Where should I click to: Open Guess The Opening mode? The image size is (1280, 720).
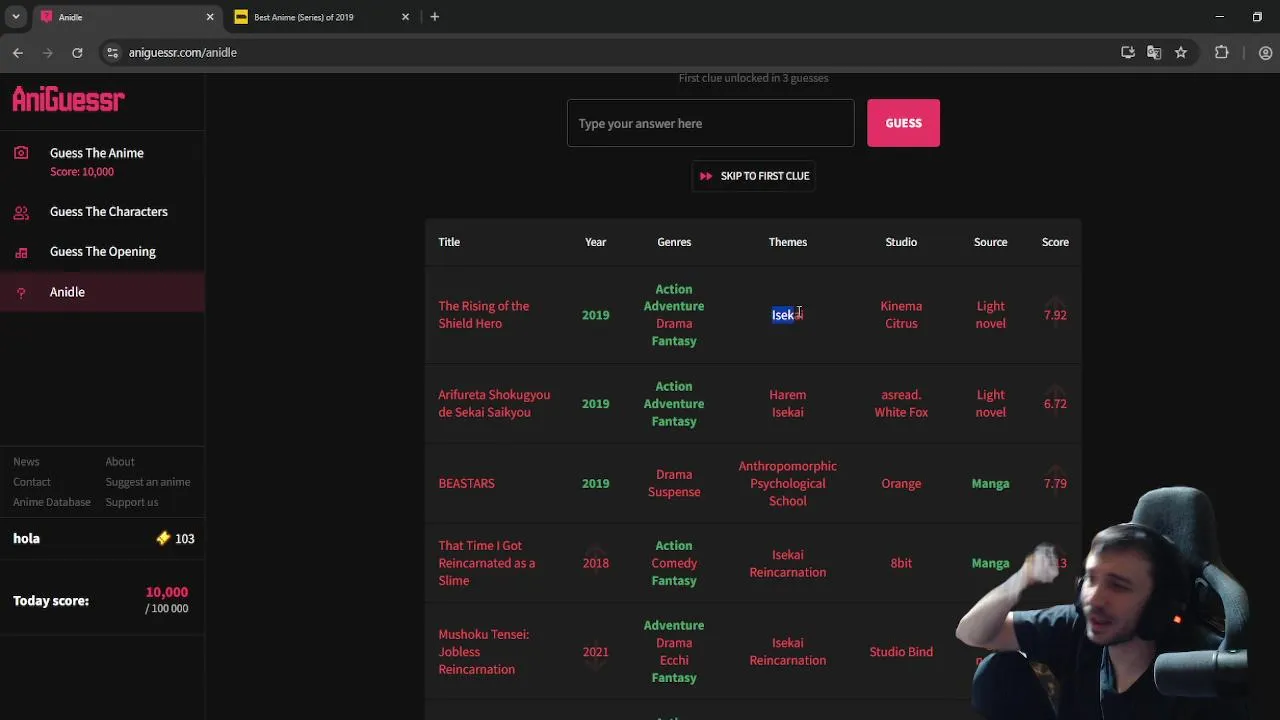coord(103,252)
